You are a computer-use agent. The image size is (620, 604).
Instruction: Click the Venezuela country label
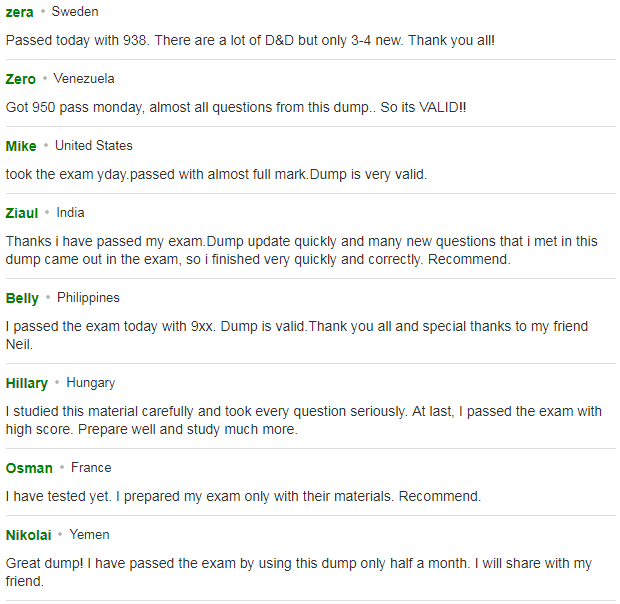pos(84,79)
